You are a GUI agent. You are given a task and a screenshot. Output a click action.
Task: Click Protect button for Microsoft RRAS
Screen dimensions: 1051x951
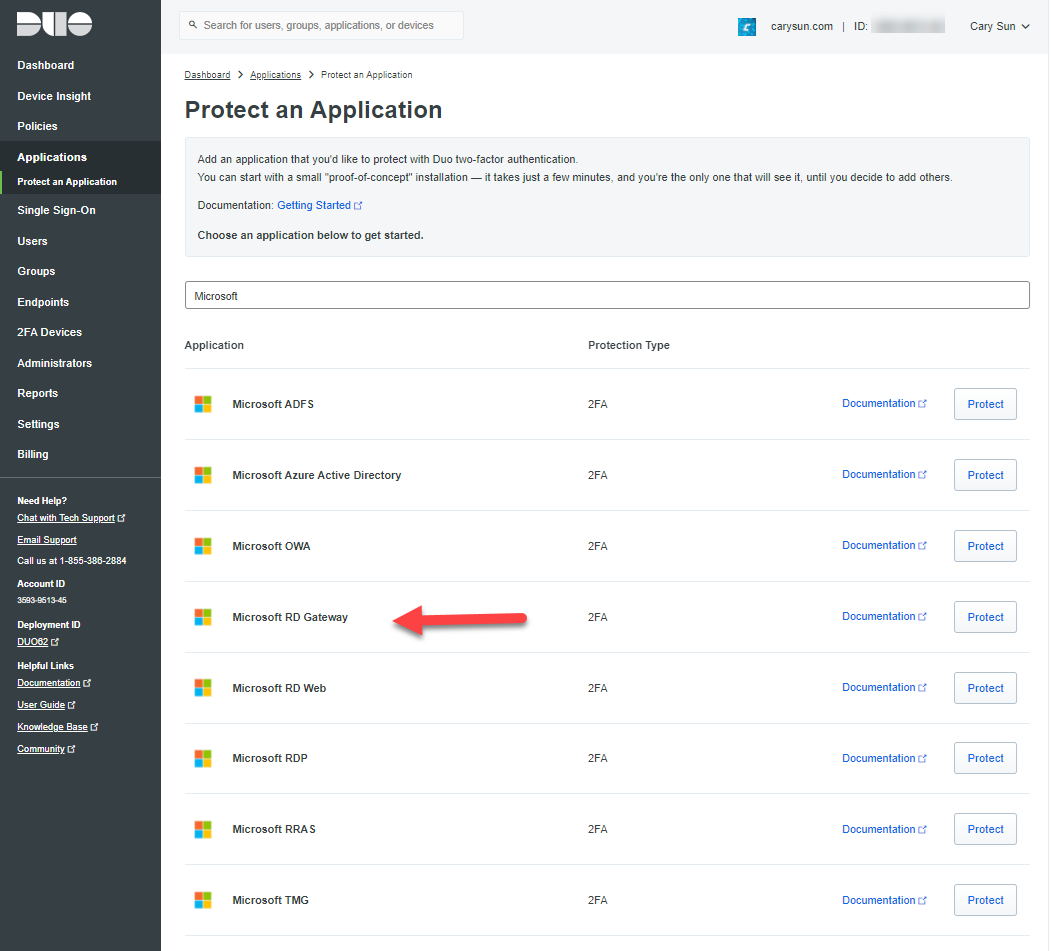[985, 829]
